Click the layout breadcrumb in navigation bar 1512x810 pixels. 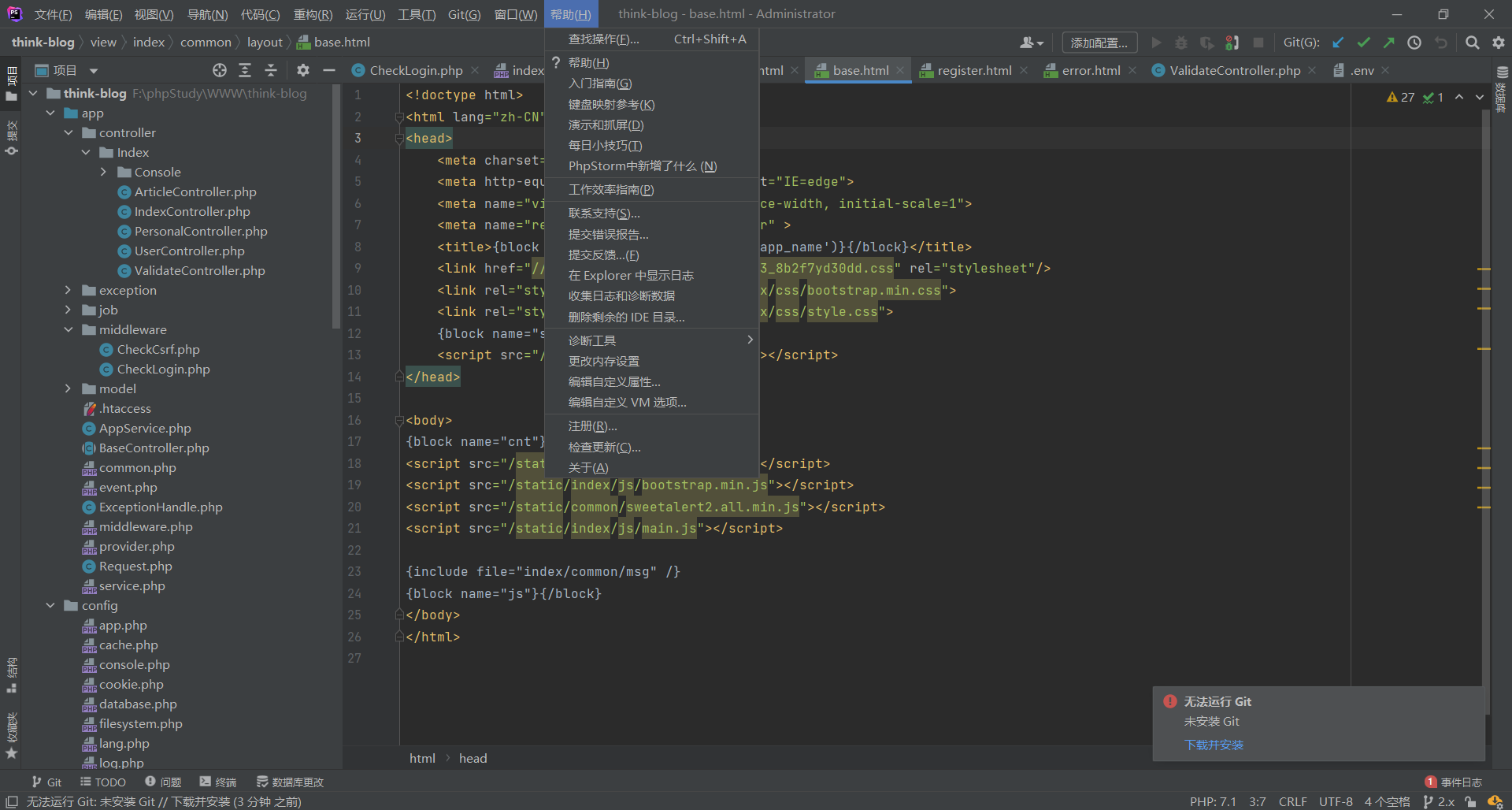[x=265, y=43]
